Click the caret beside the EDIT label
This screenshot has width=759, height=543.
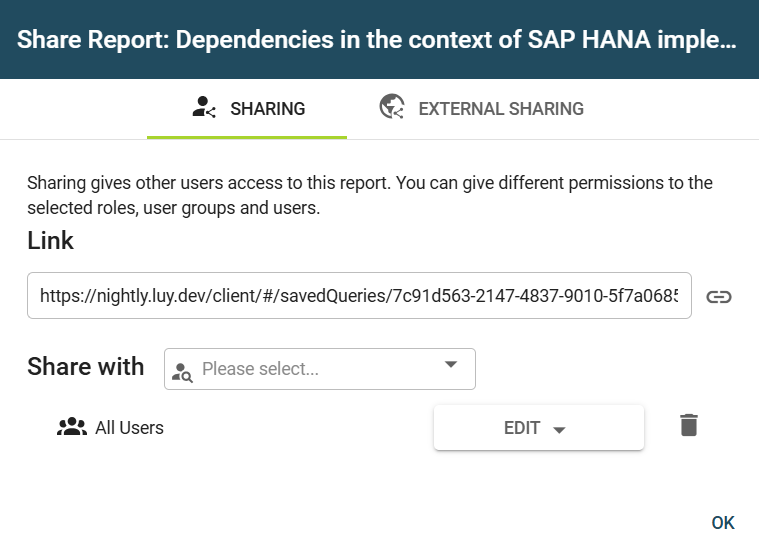559,430
